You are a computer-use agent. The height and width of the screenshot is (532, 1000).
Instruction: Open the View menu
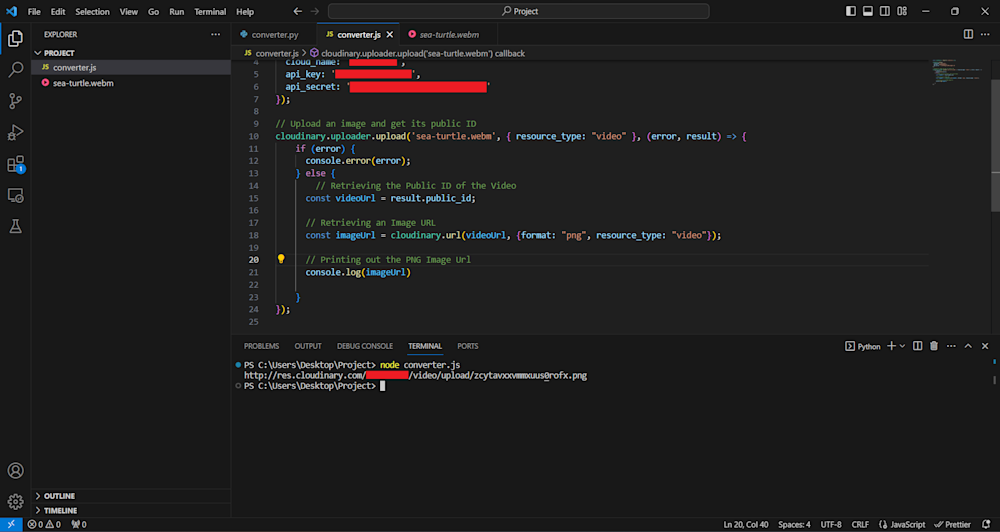(129, 11)
